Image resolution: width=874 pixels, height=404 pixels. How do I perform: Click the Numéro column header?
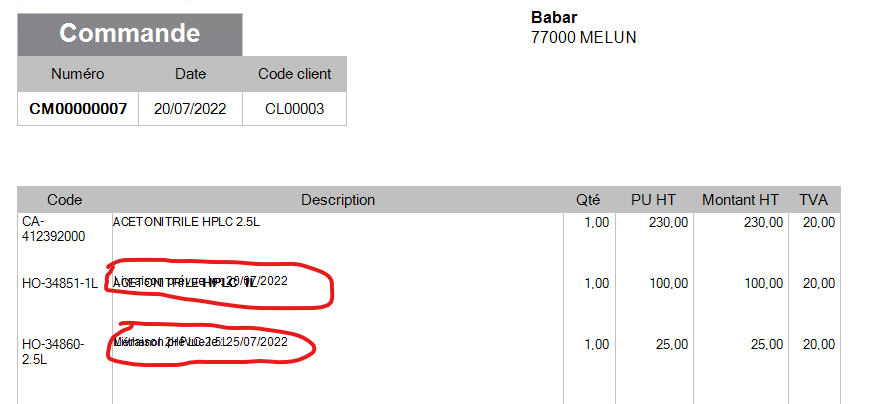77,74
